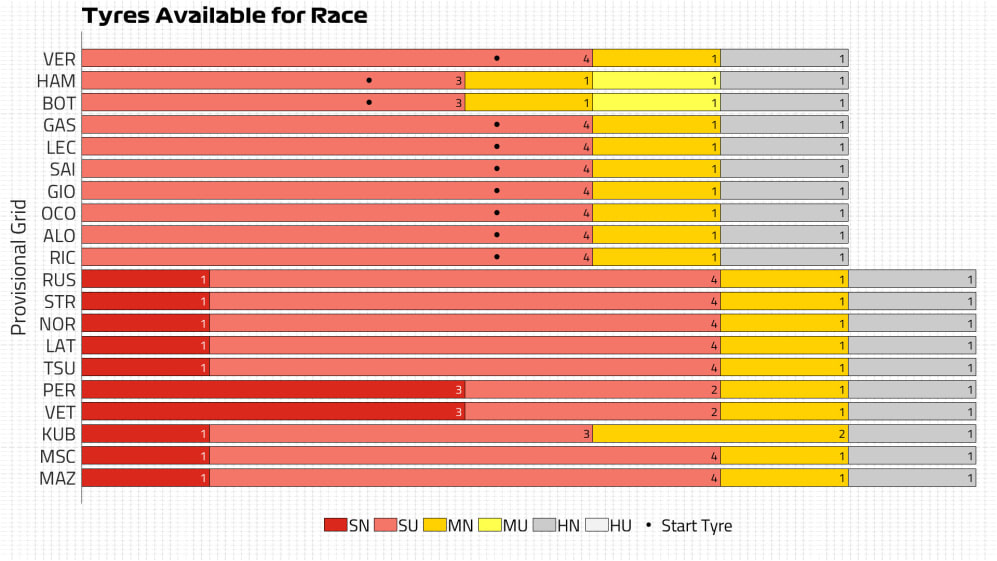Click the HN grey legend swatch
Image resolution: width=997 pixels, height=561 pixels.
544,525
